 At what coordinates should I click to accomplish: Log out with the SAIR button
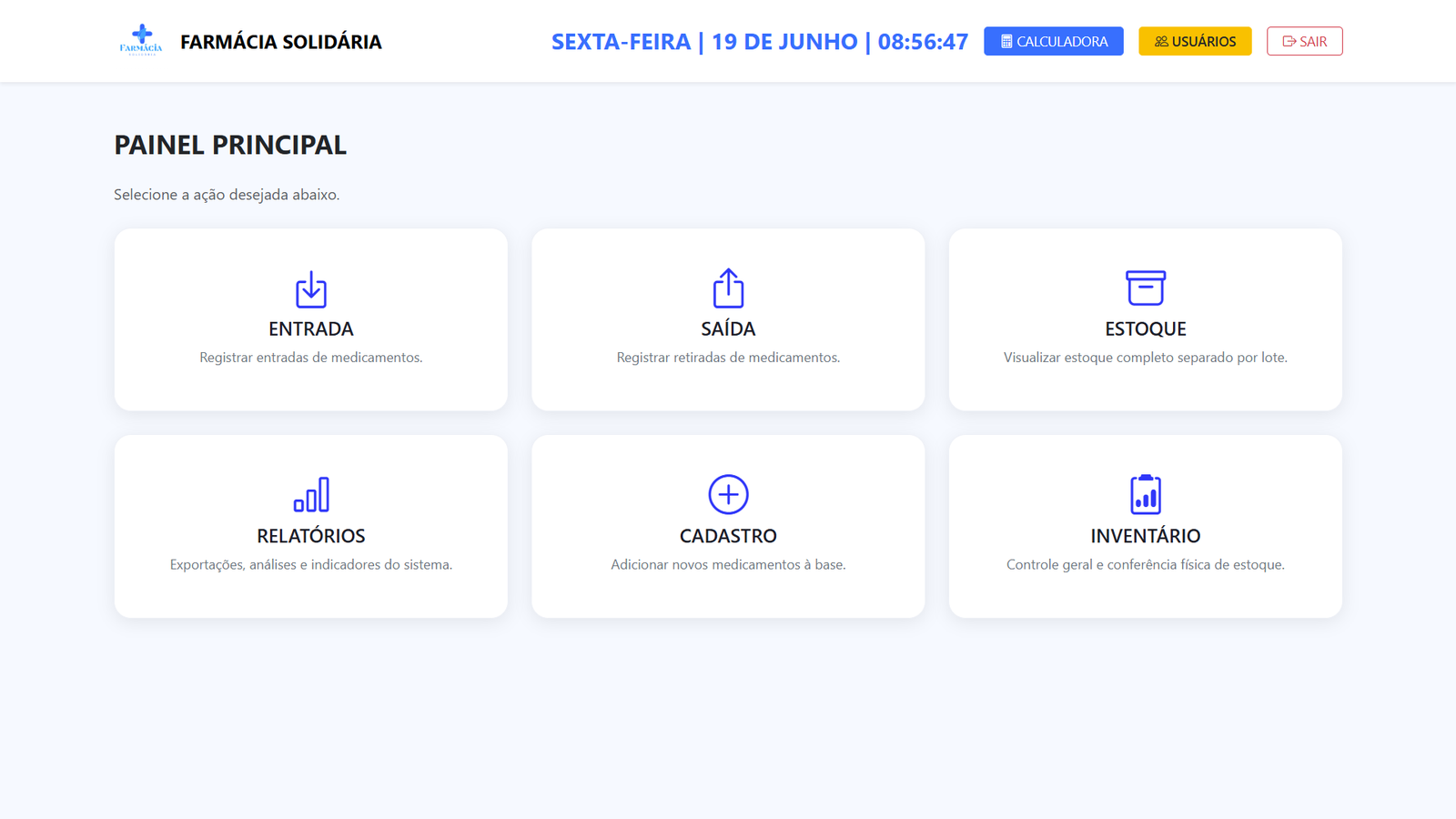click(x=1305, y=41)
